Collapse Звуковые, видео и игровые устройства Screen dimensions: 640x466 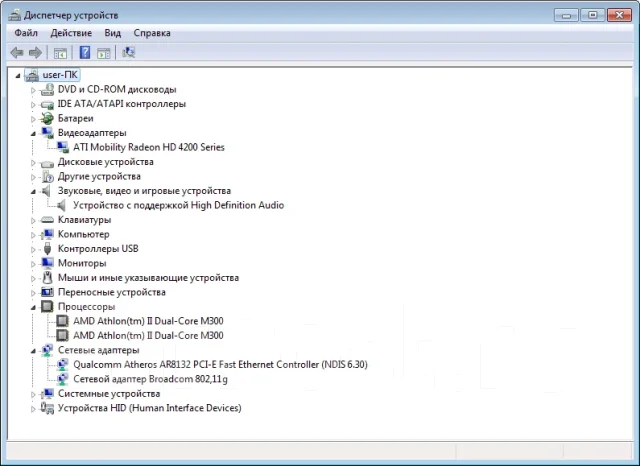coord(33,192)
